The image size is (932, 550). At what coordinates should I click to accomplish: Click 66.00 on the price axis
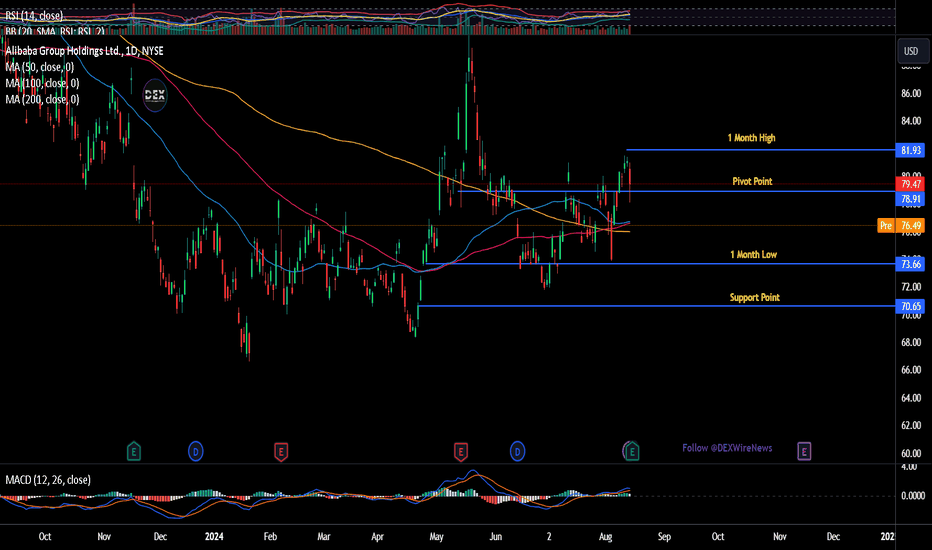coord(911,370)
